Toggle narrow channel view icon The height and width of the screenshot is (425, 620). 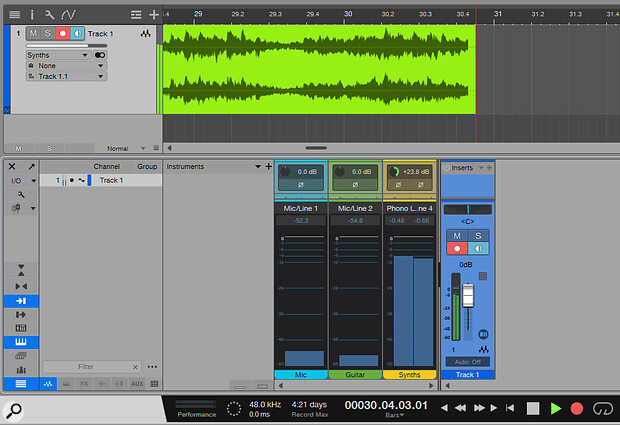[21, 286]
